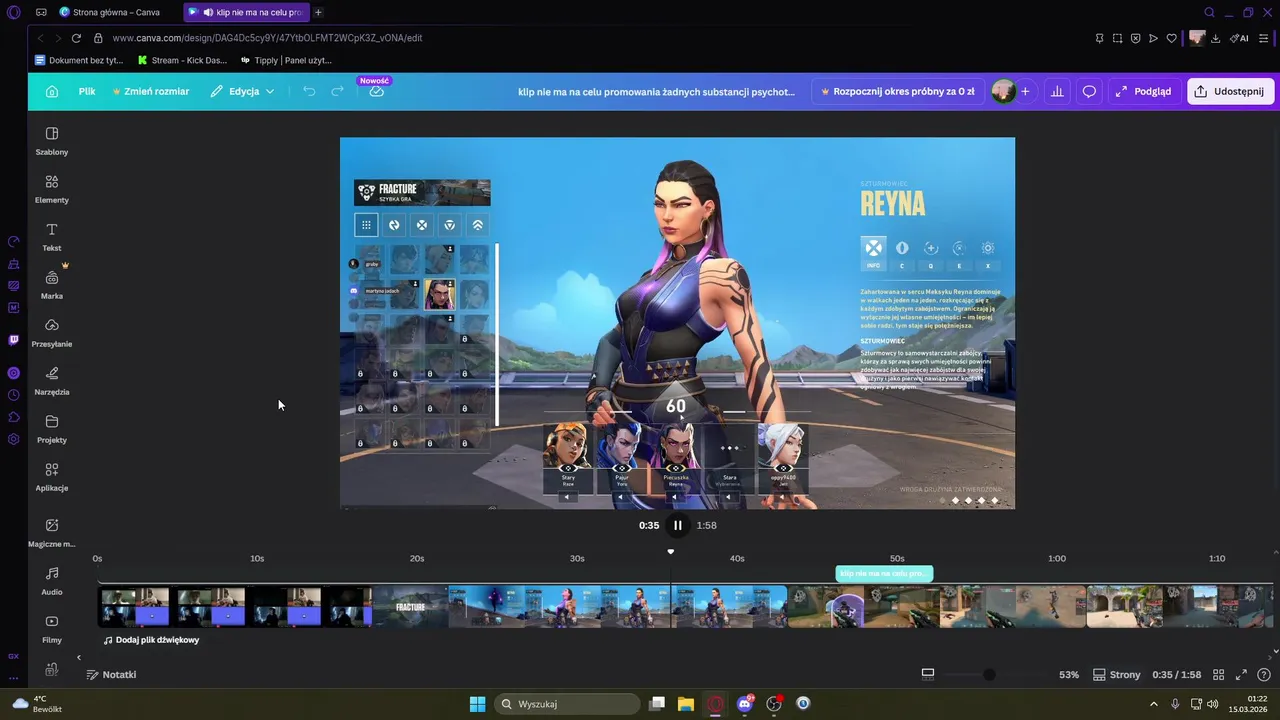Open the Audio panel
This screenshot has width=1280, height=720.
pos(52,581)
